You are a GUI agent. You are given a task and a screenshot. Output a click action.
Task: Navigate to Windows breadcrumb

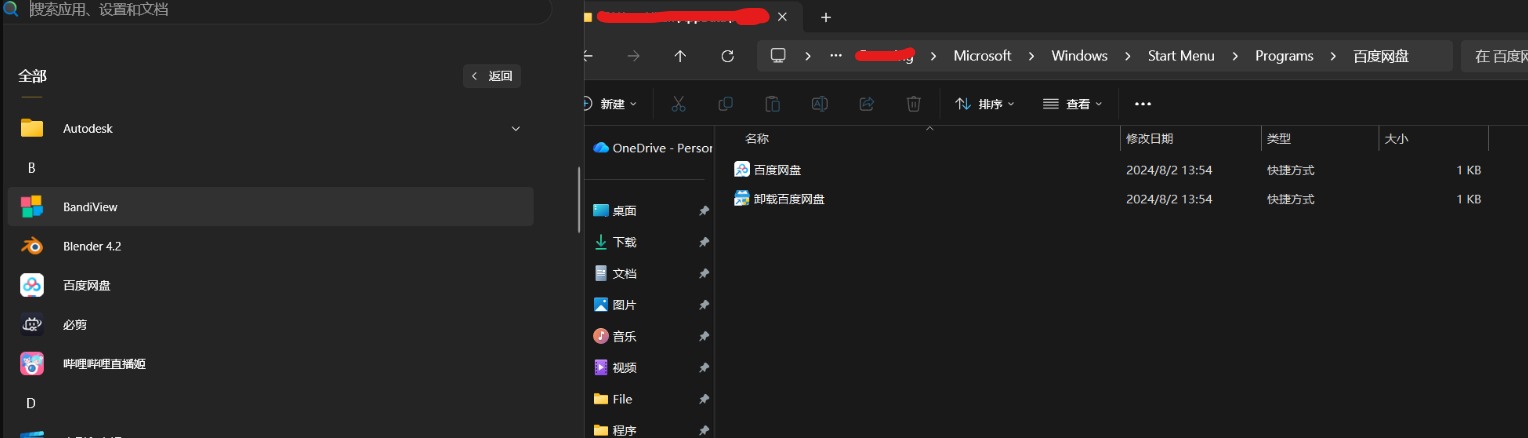click(1079, 56)
